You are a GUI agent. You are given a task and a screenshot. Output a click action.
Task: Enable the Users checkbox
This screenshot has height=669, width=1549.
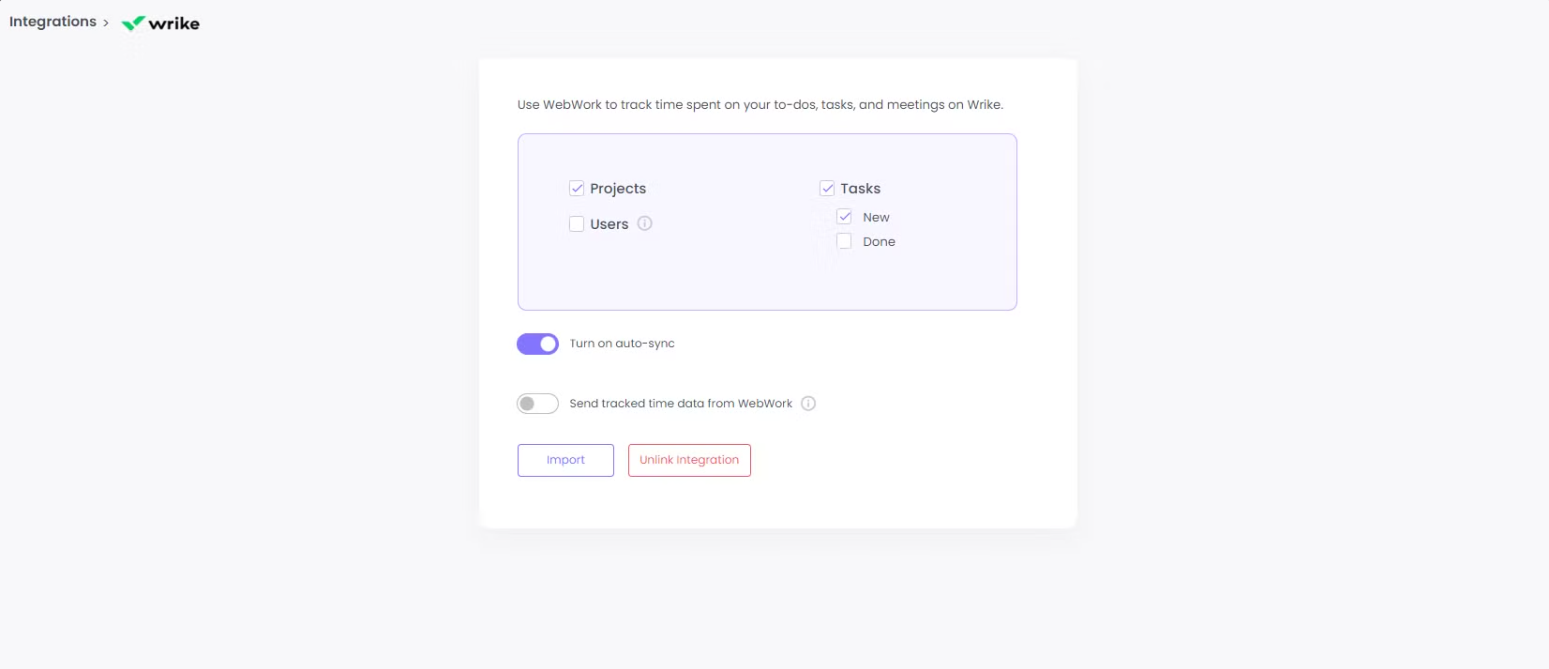click(x=577, y=224)
